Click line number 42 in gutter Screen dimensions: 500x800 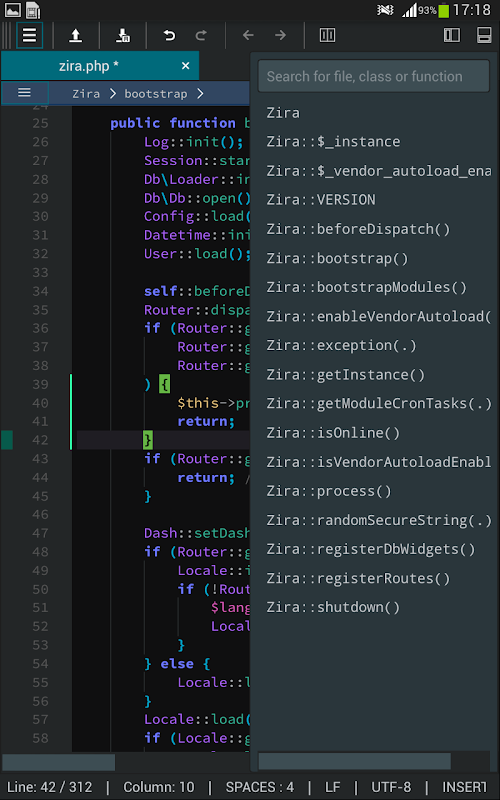coord(40,440)
